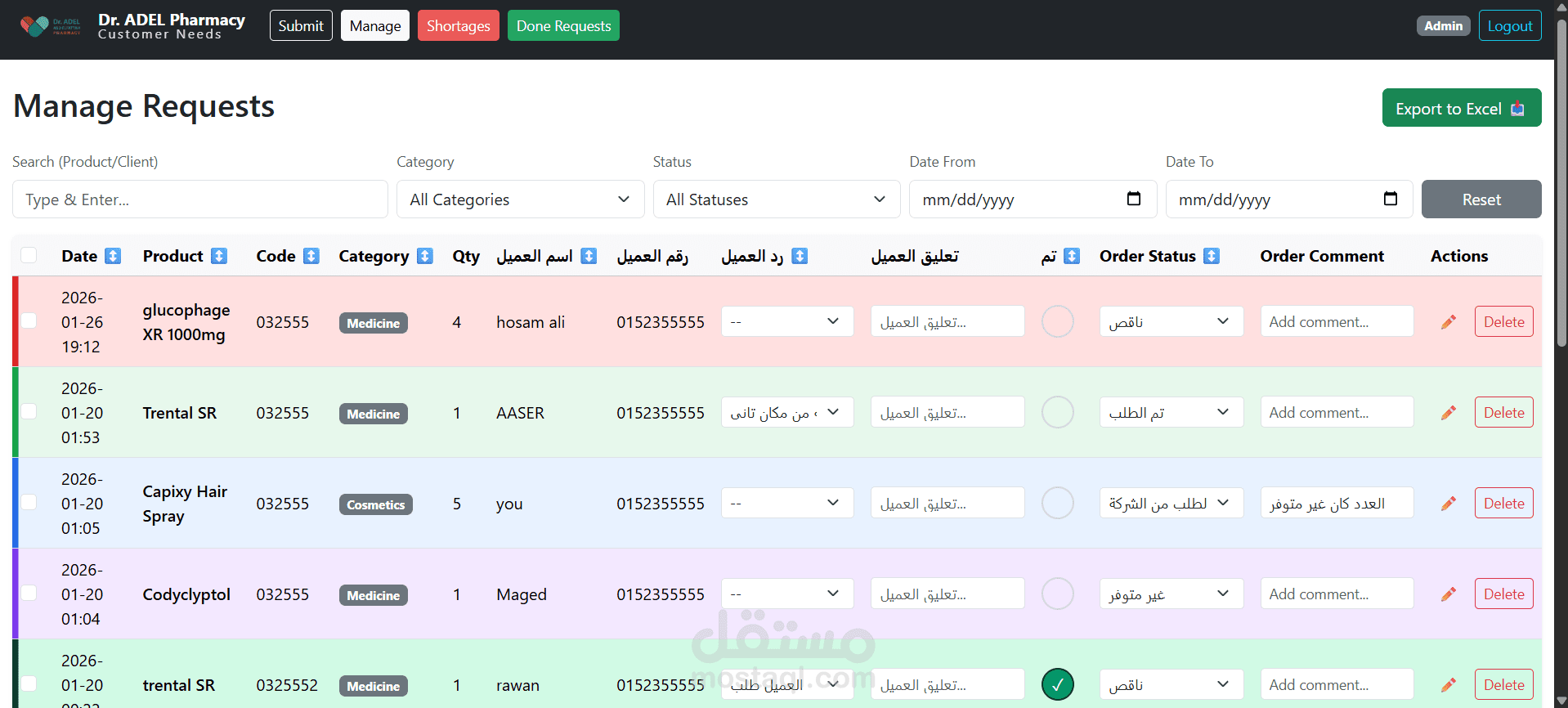
Task: Sort by Order Status column icon
Action: click(1212, 256)
